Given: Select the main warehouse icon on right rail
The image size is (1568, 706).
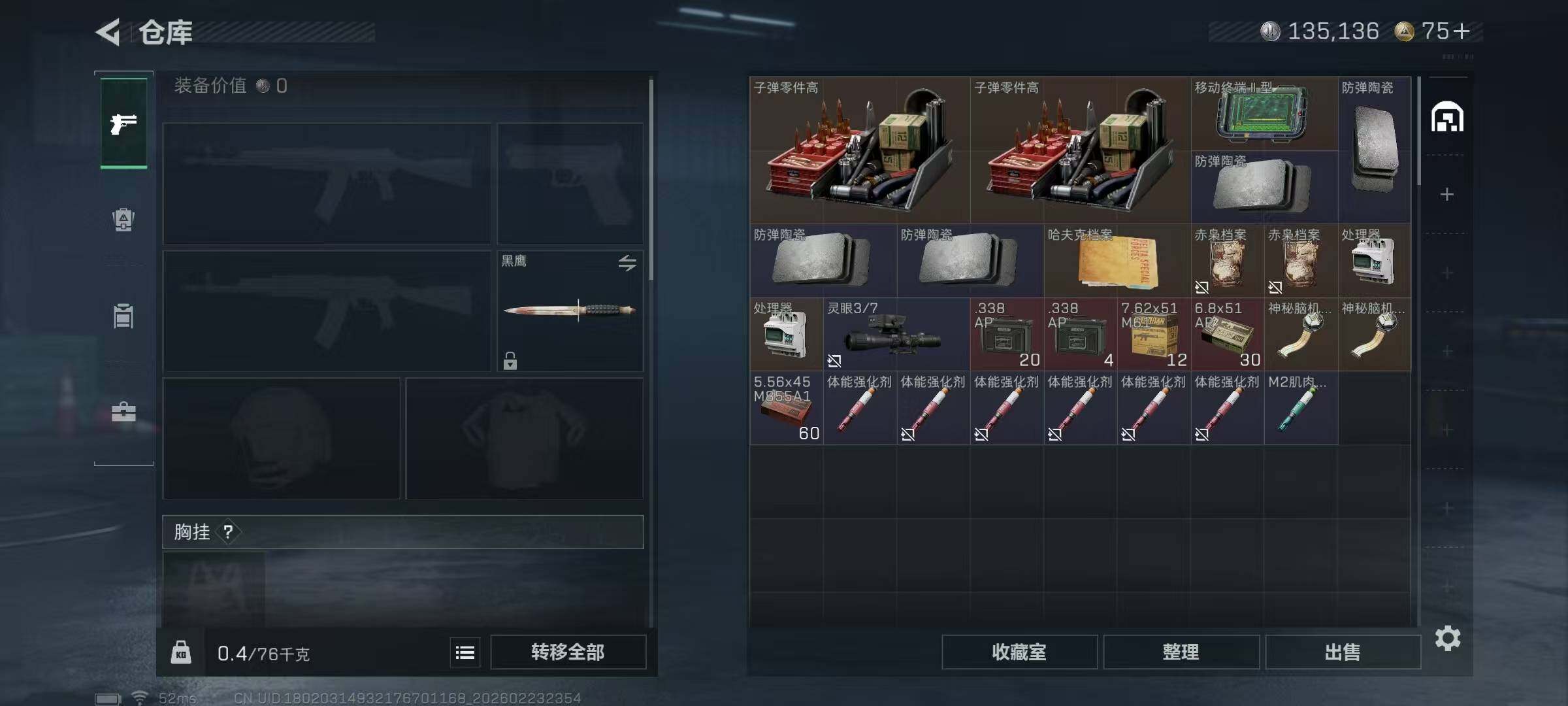Looking at the screenshot, I should 1447,117.
